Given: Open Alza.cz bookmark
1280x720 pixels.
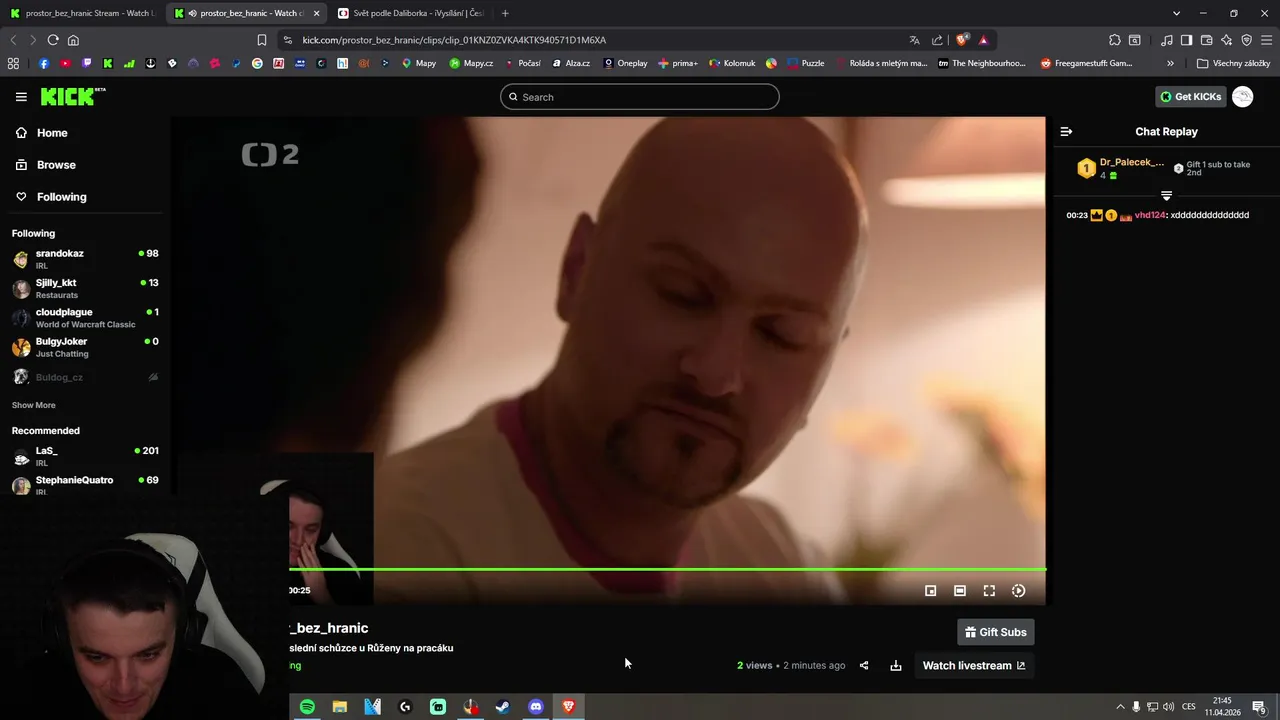Looking at the screenshot, I should point(570,63).
